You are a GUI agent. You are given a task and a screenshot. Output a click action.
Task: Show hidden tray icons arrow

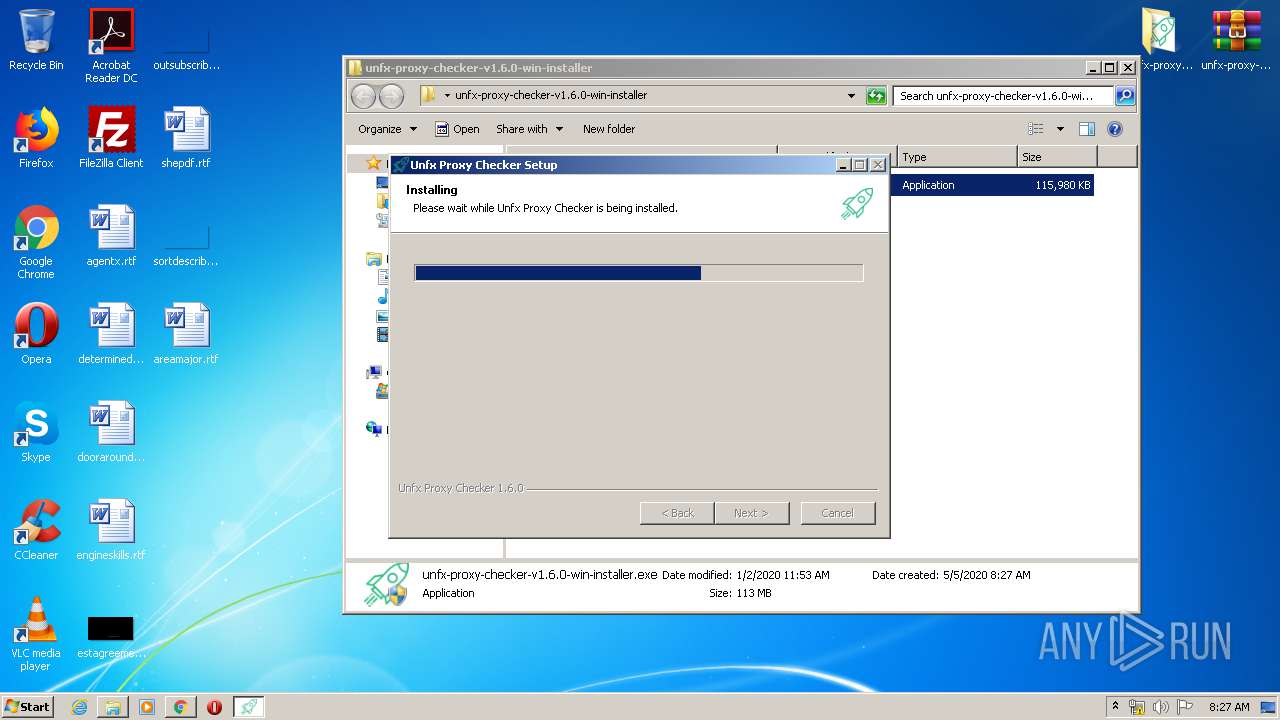click(1115, 707)
